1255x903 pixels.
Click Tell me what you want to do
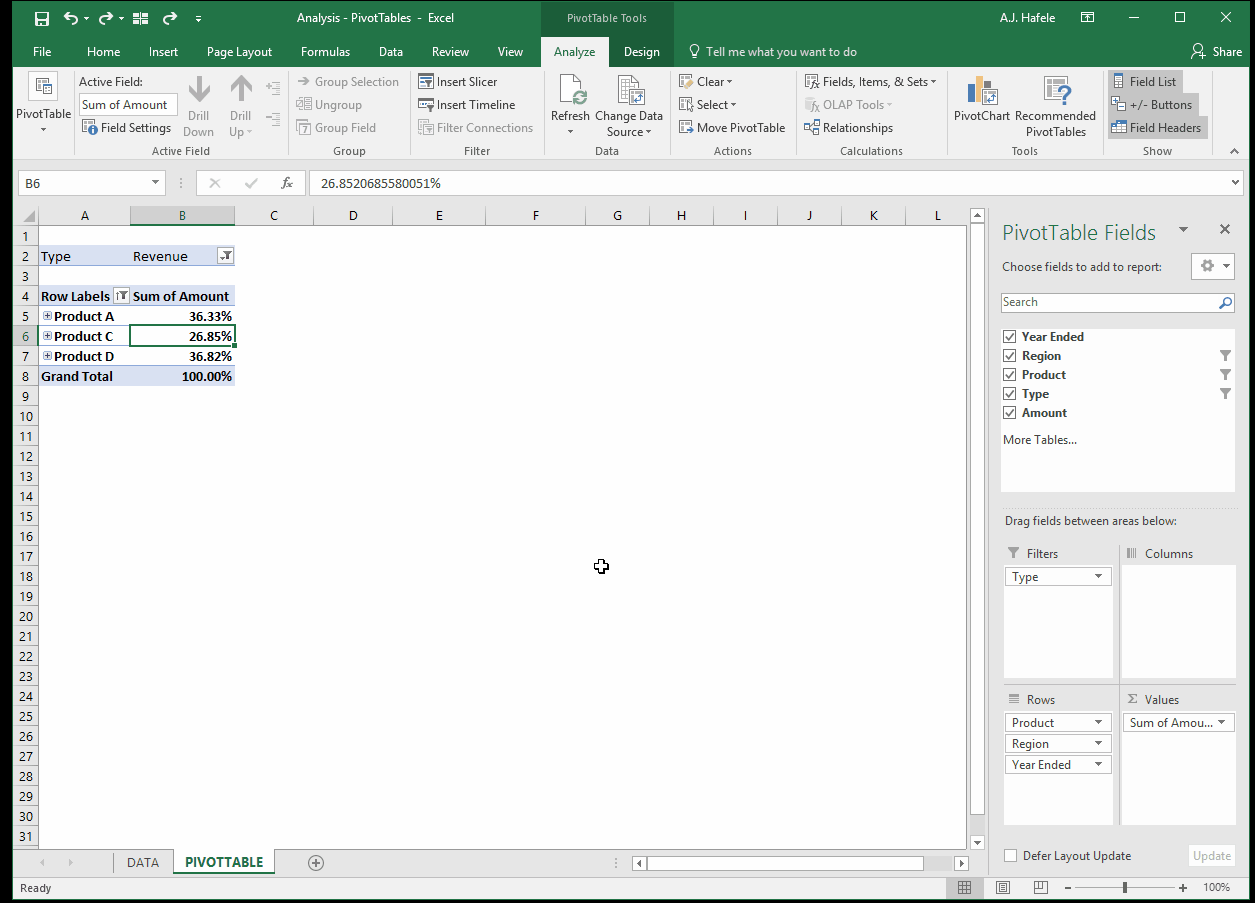coord(771,52)
